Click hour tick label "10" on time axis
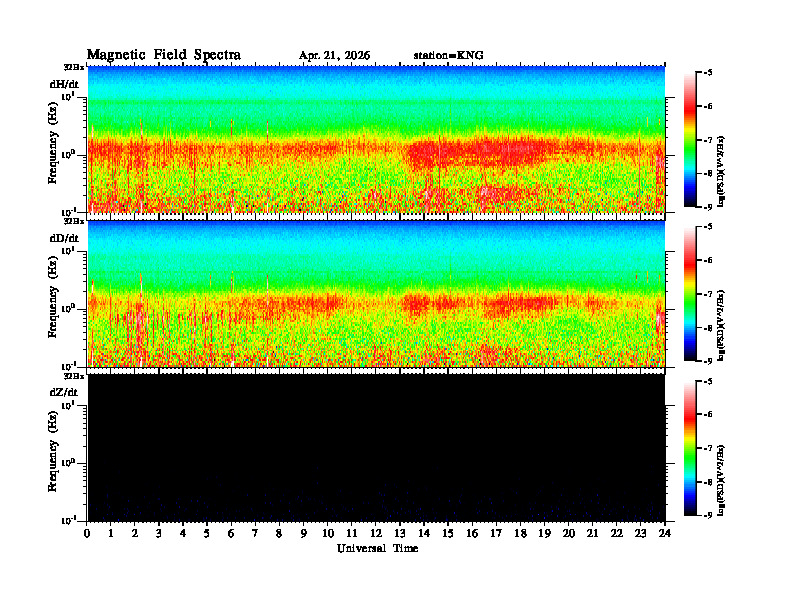The width and height of the screenshot is (792, 612). 328,534
